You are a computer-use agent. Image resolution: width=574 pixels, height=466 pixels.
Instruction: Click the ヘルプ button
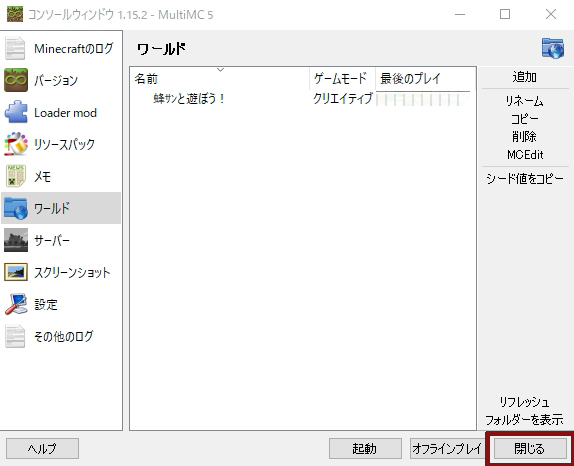click(x=42, y=448)
